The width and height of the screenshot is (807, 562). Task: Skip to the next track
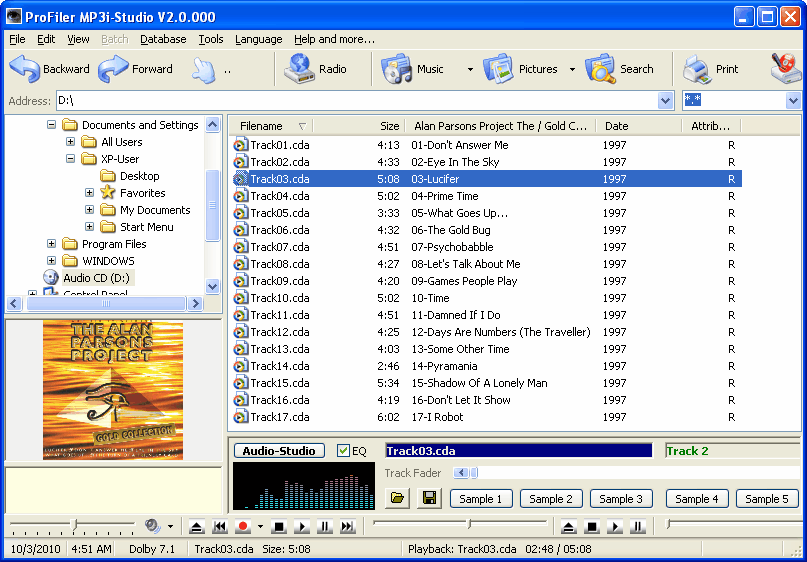pos(348,526)
